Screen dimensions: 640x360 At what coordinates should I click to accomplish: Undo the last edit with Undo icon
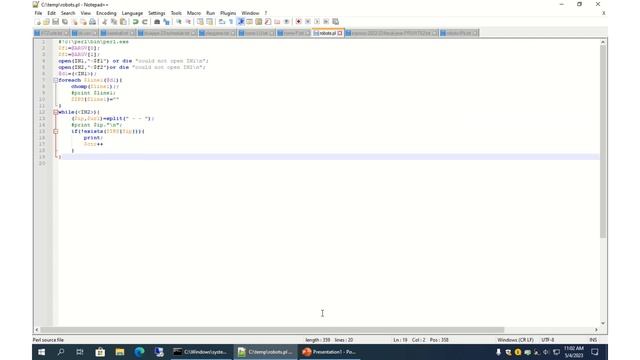(x=136, y=22)
